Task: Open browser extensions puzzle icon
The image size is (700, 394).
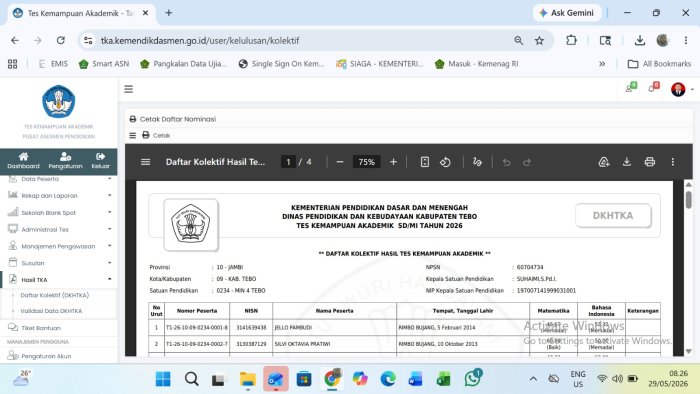Action: (x=571, y=41)
